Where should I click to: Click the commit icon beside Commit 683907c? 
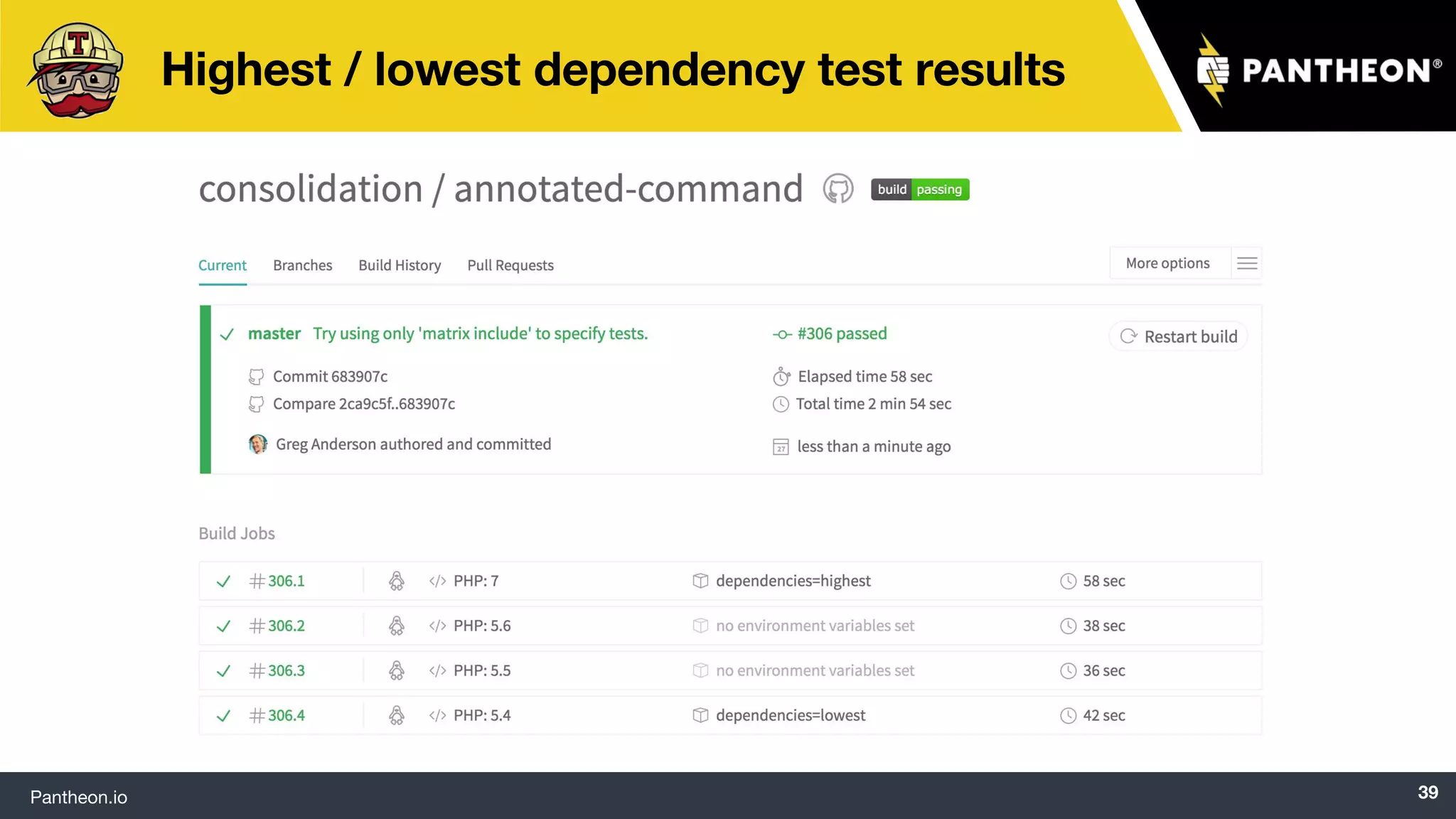coord(256,377)
